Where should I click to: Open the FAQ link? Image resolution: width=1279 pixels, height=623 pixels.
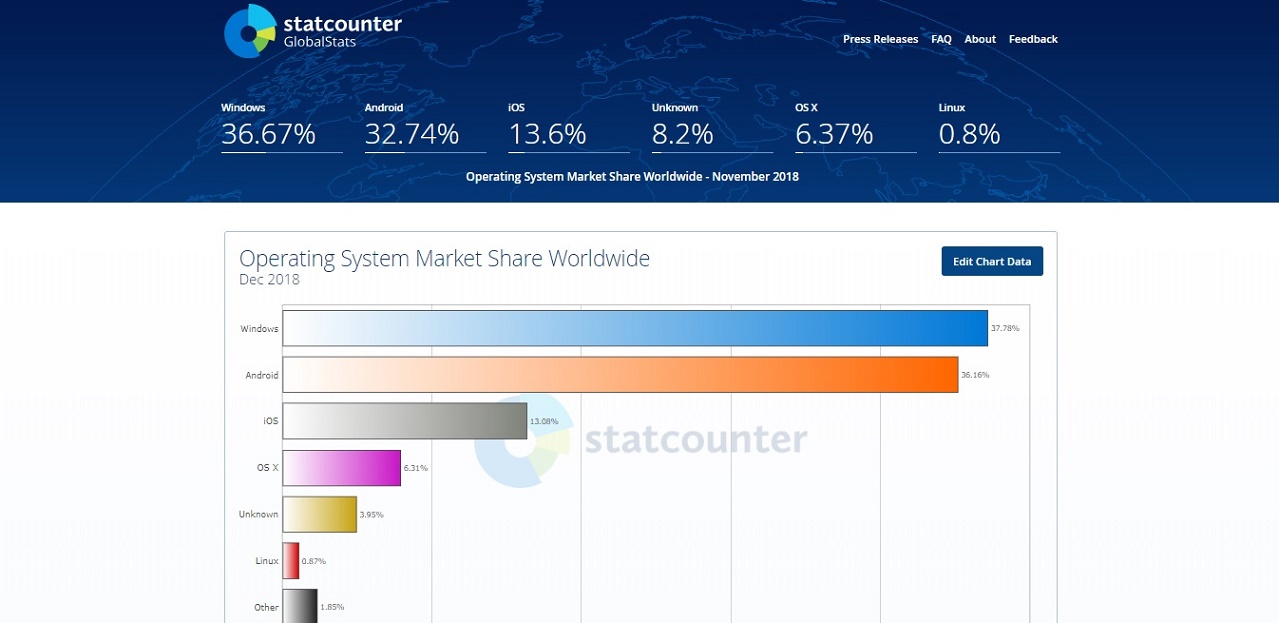coord(941,39)
